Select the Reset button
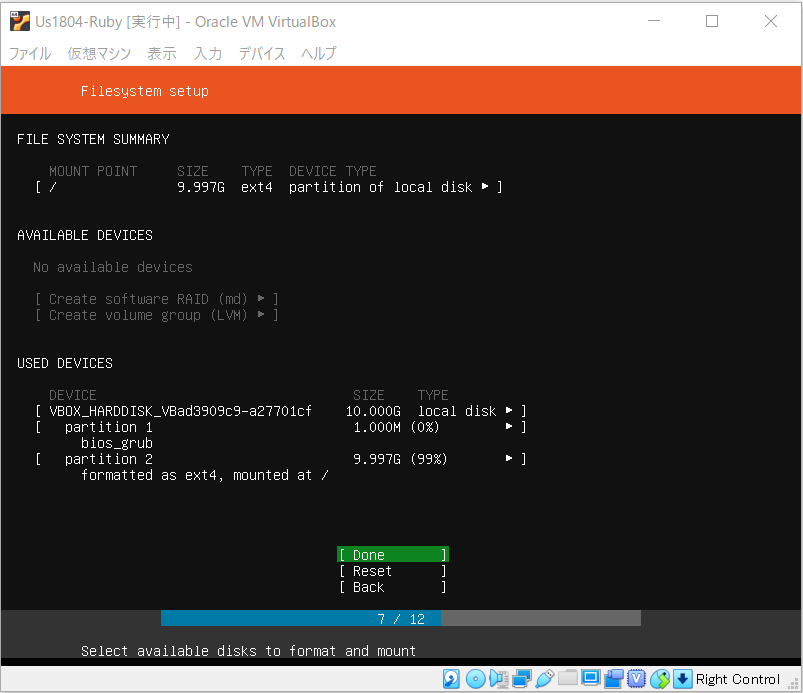This screenshot has height=693, width=803. click(x=393, y=571)
